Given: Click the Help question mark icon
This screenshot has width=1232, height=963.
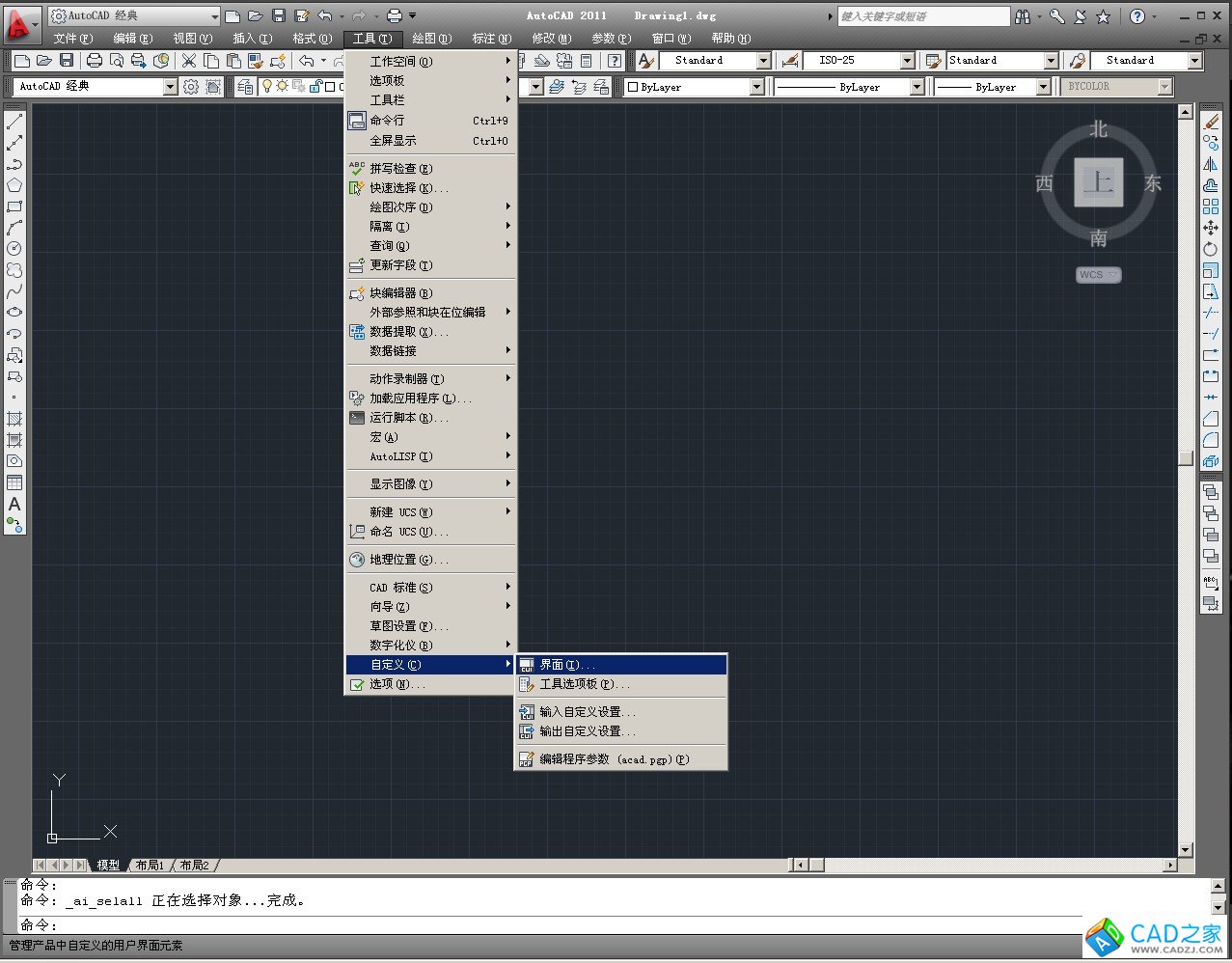Looking at the screenshot, I should 1137,16.
